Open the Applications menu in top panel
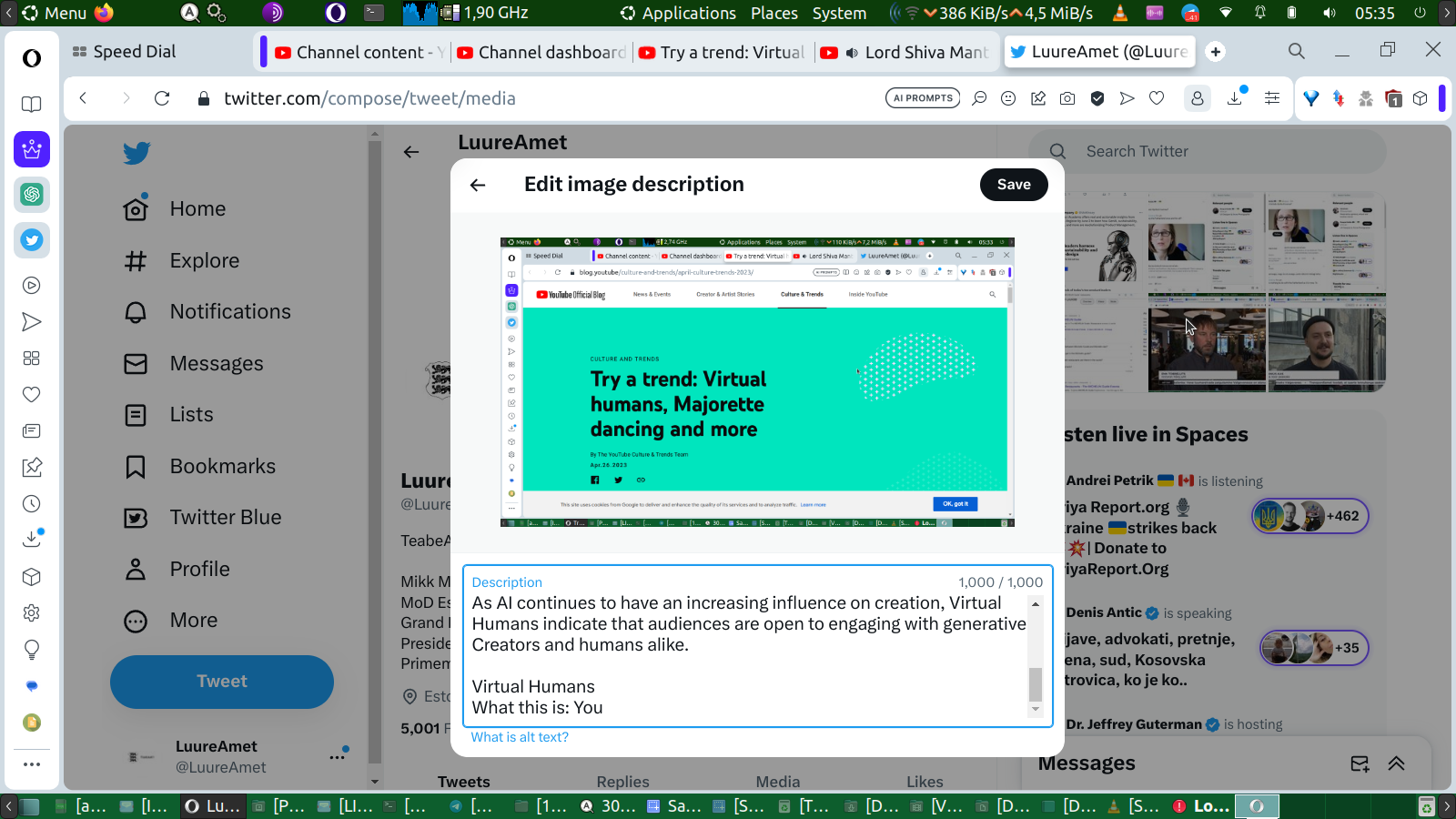The width and height of the screenshot is (1456, 819). [679, 13]
